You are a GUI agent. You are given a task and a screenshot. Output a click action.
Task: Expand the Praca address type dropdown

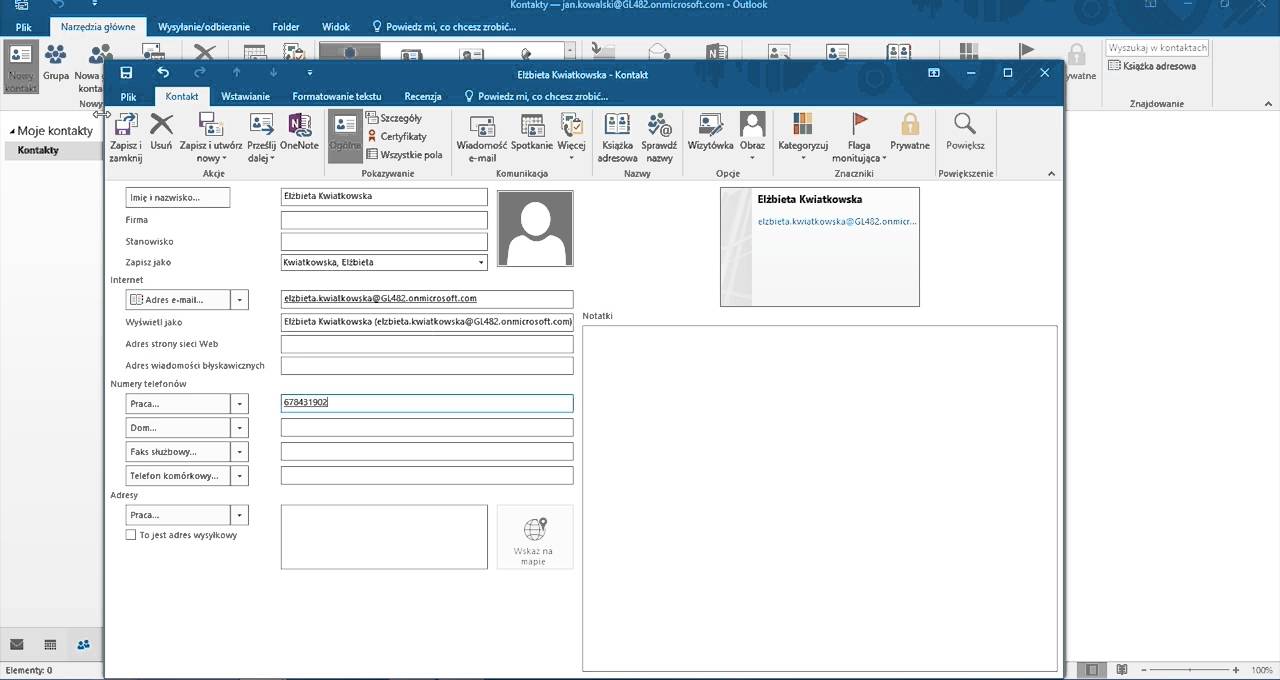tap(239, 515)
